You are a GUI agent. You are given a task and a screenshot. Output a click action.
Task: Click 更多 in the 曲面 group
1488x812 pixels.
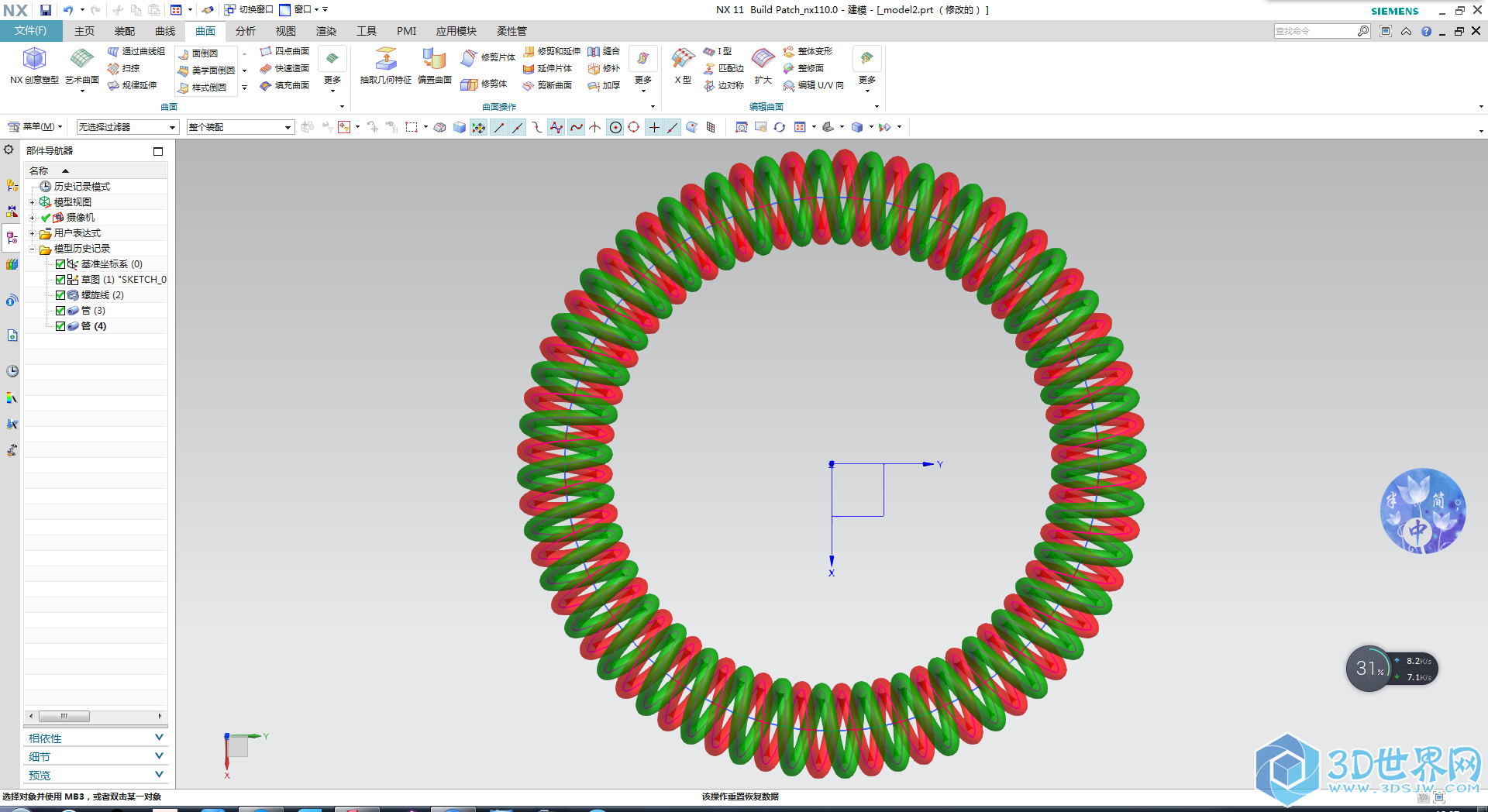tap(332, 69)
